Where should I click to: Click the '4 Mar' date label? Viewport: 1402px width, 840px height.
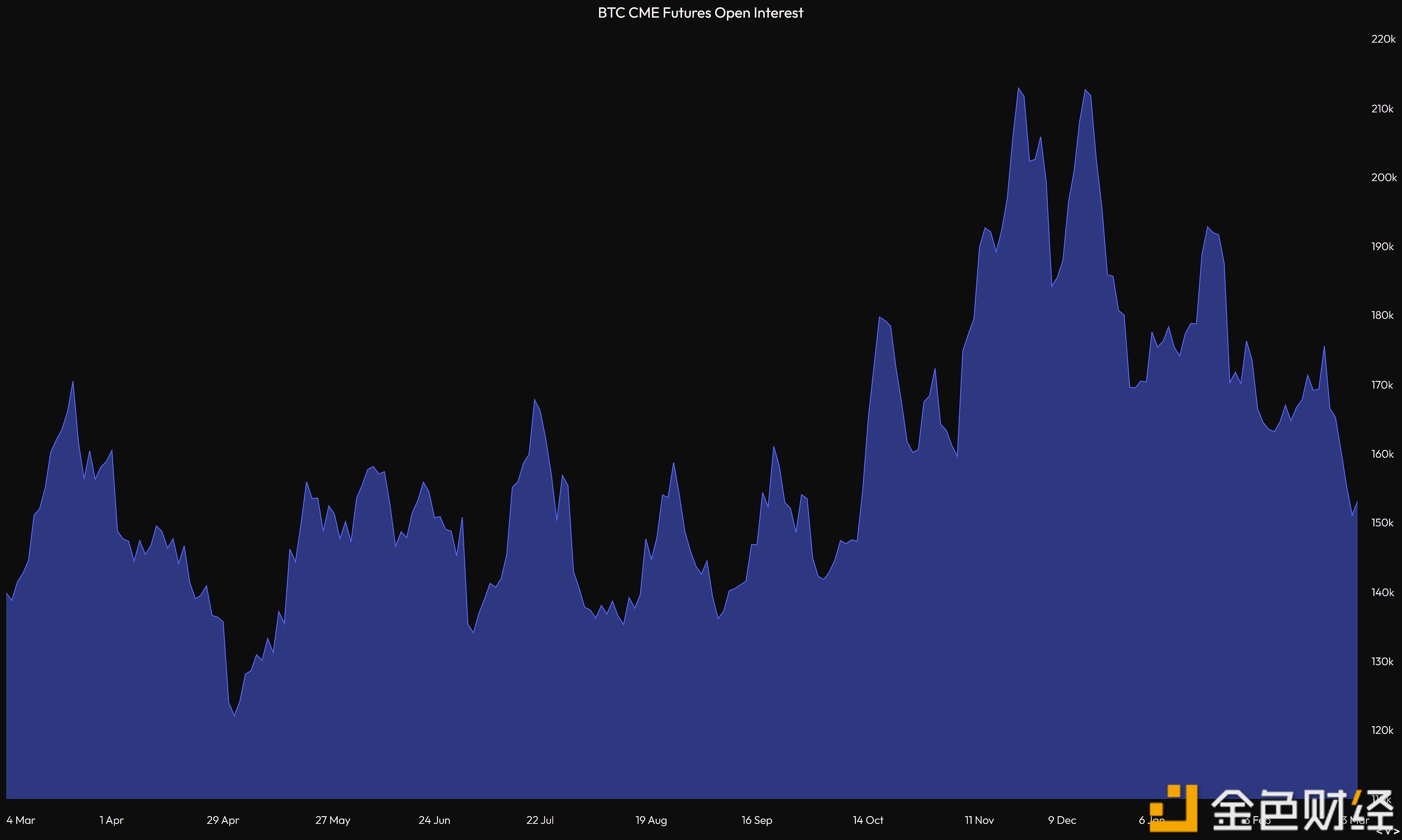click(21, 820)
